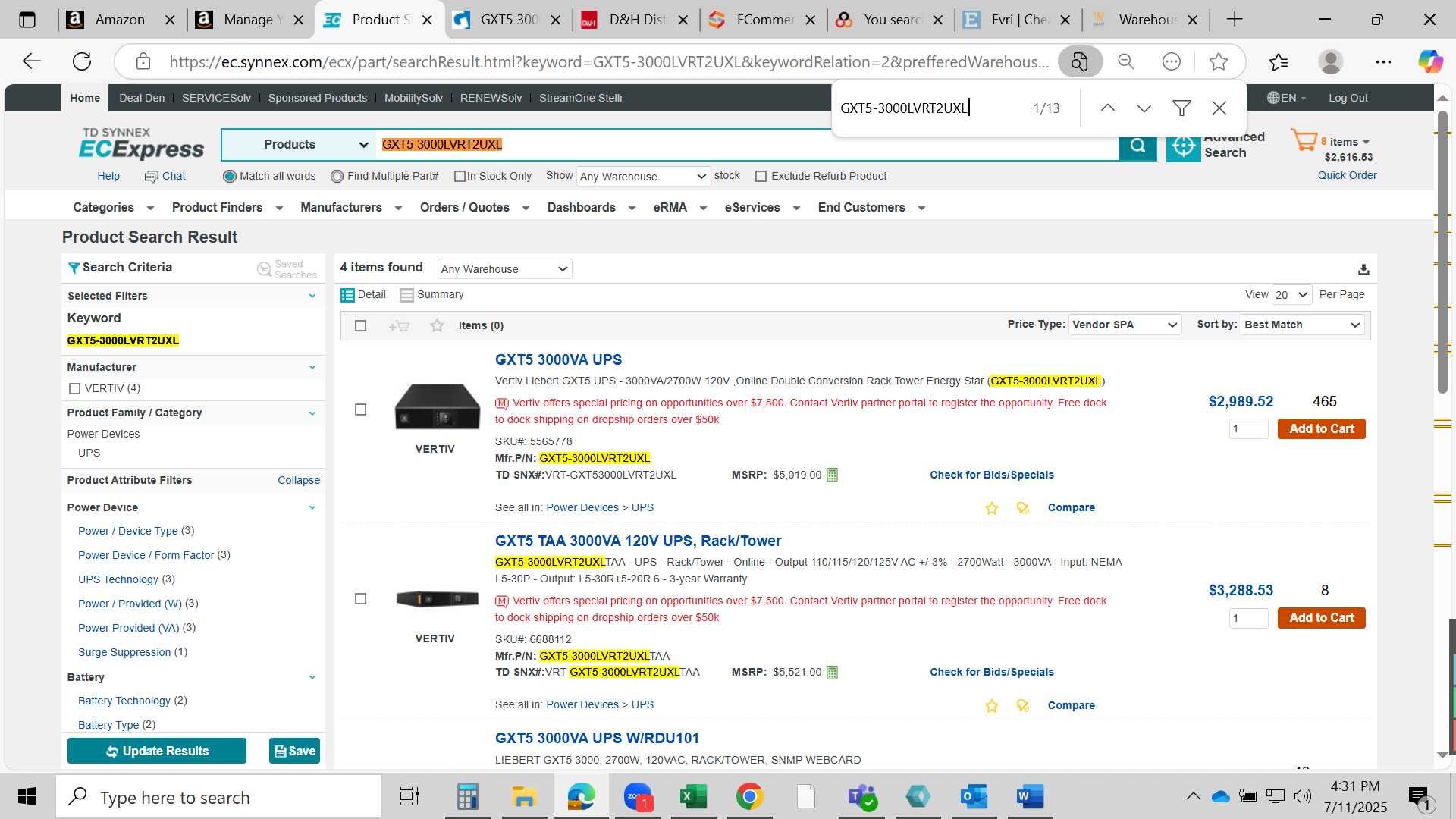Check Exclude Refurb Product box
Image resolution: width=1456 pixels, height=819 pixels.
tap(761, 177)
